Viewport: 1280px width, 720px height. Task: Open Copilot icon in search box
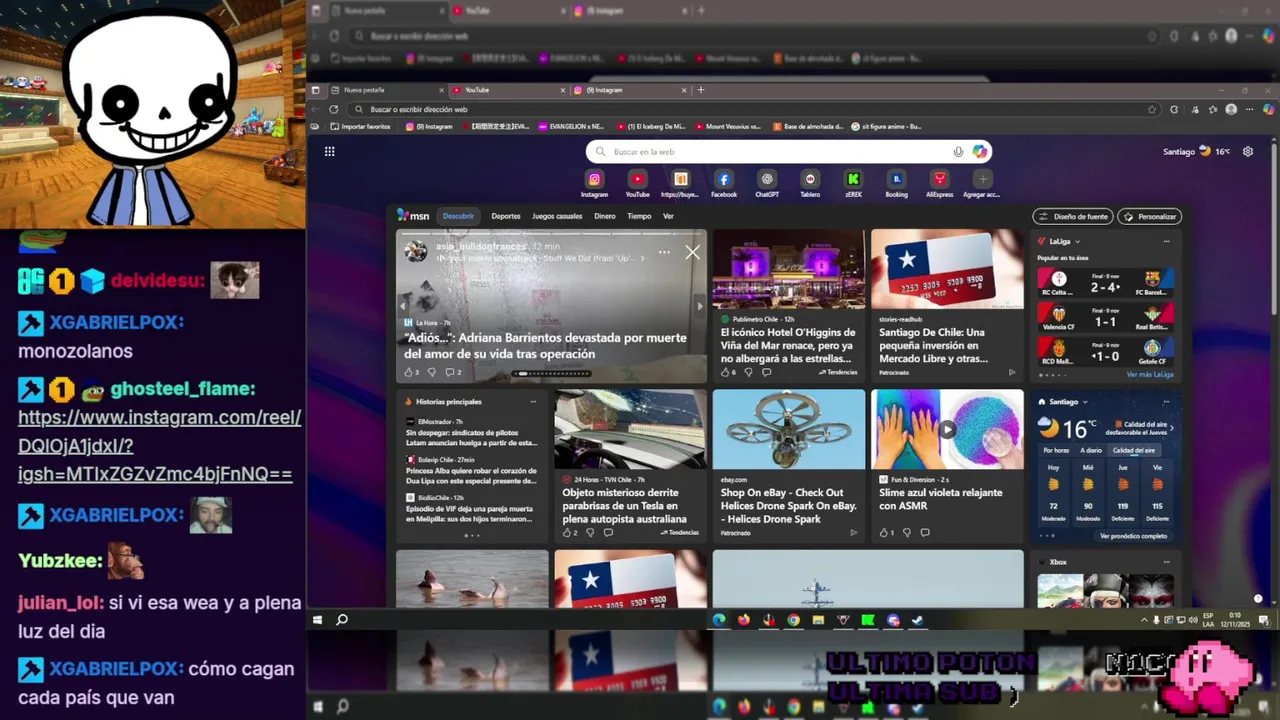click(979, 152)
